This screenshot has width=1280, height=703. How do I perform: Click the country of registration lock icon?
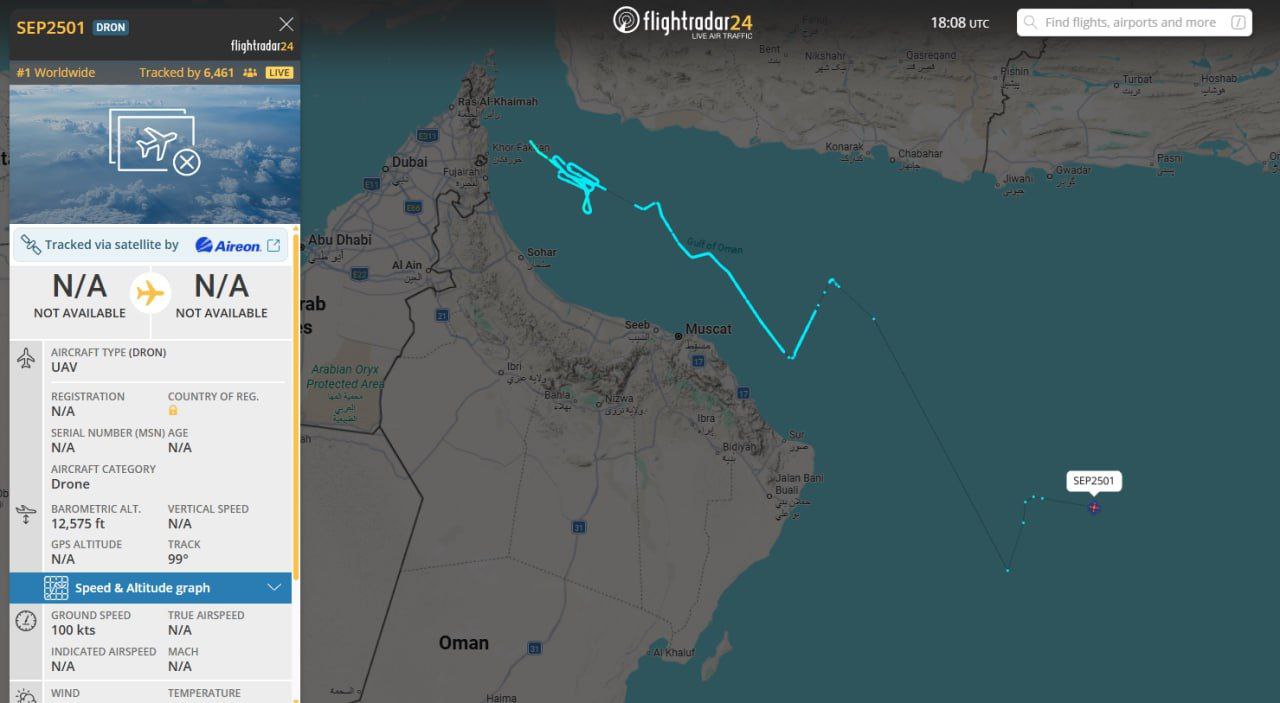tap(173, 411)
